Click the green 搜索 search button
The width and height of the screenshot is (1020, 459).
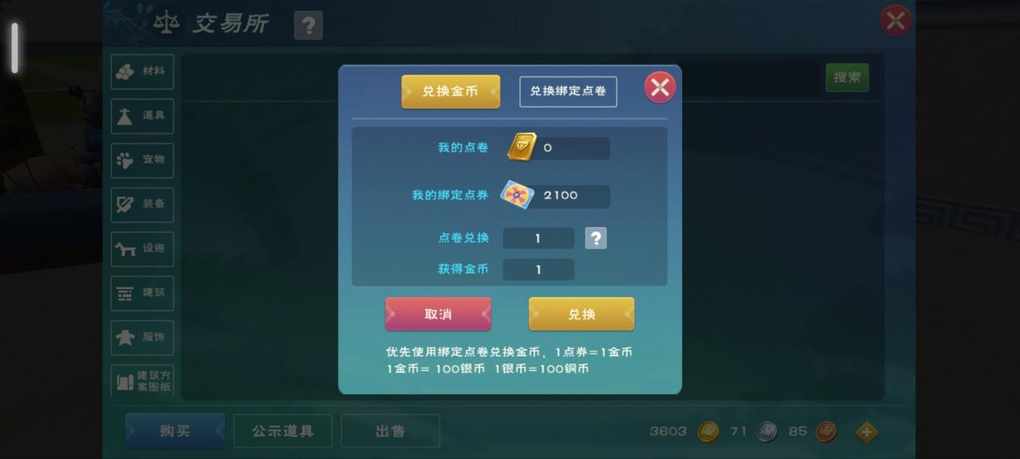(847, 78)
